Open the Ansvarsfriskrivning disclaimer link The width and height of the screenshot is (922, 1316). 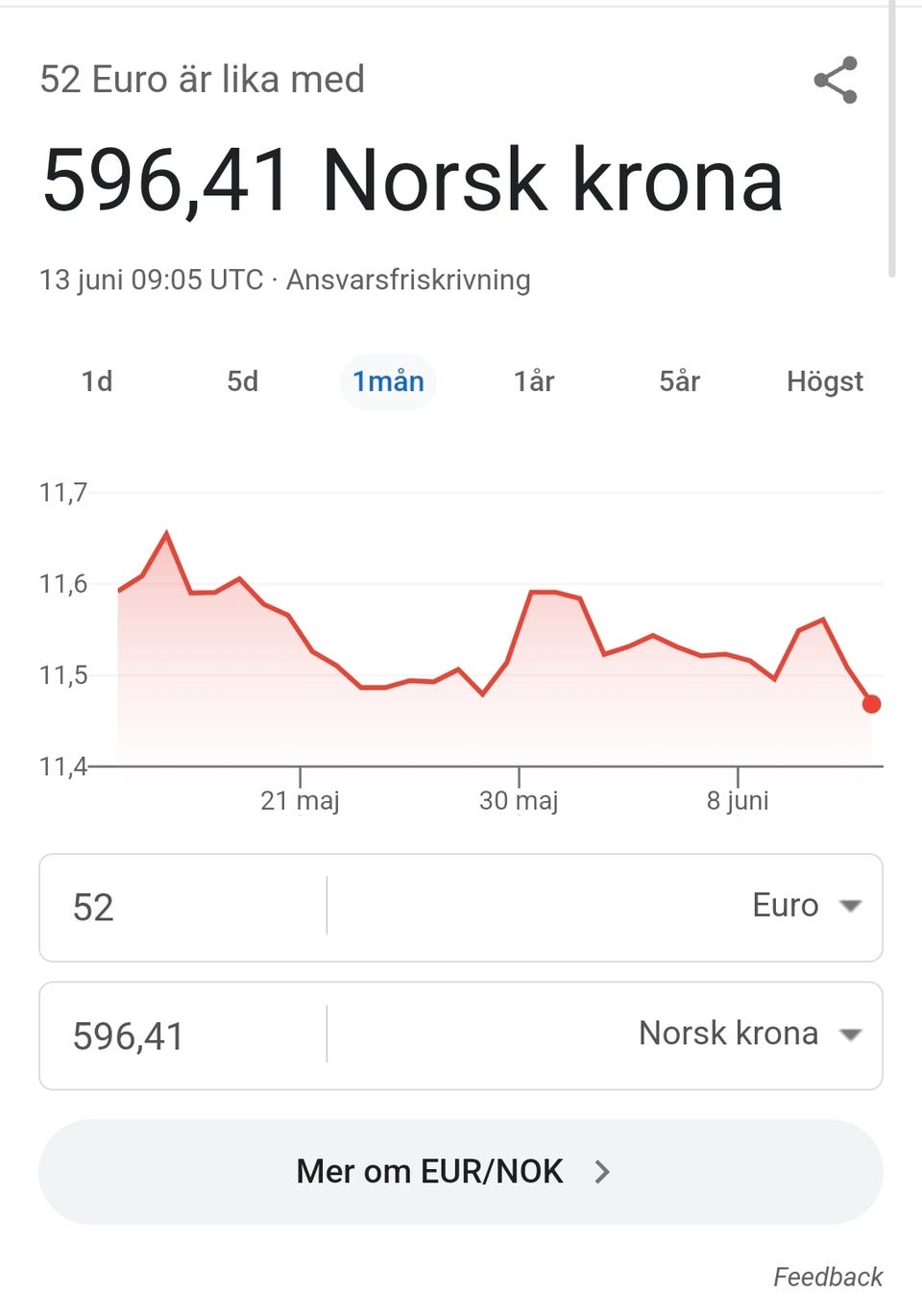click(x=408, y=280)
